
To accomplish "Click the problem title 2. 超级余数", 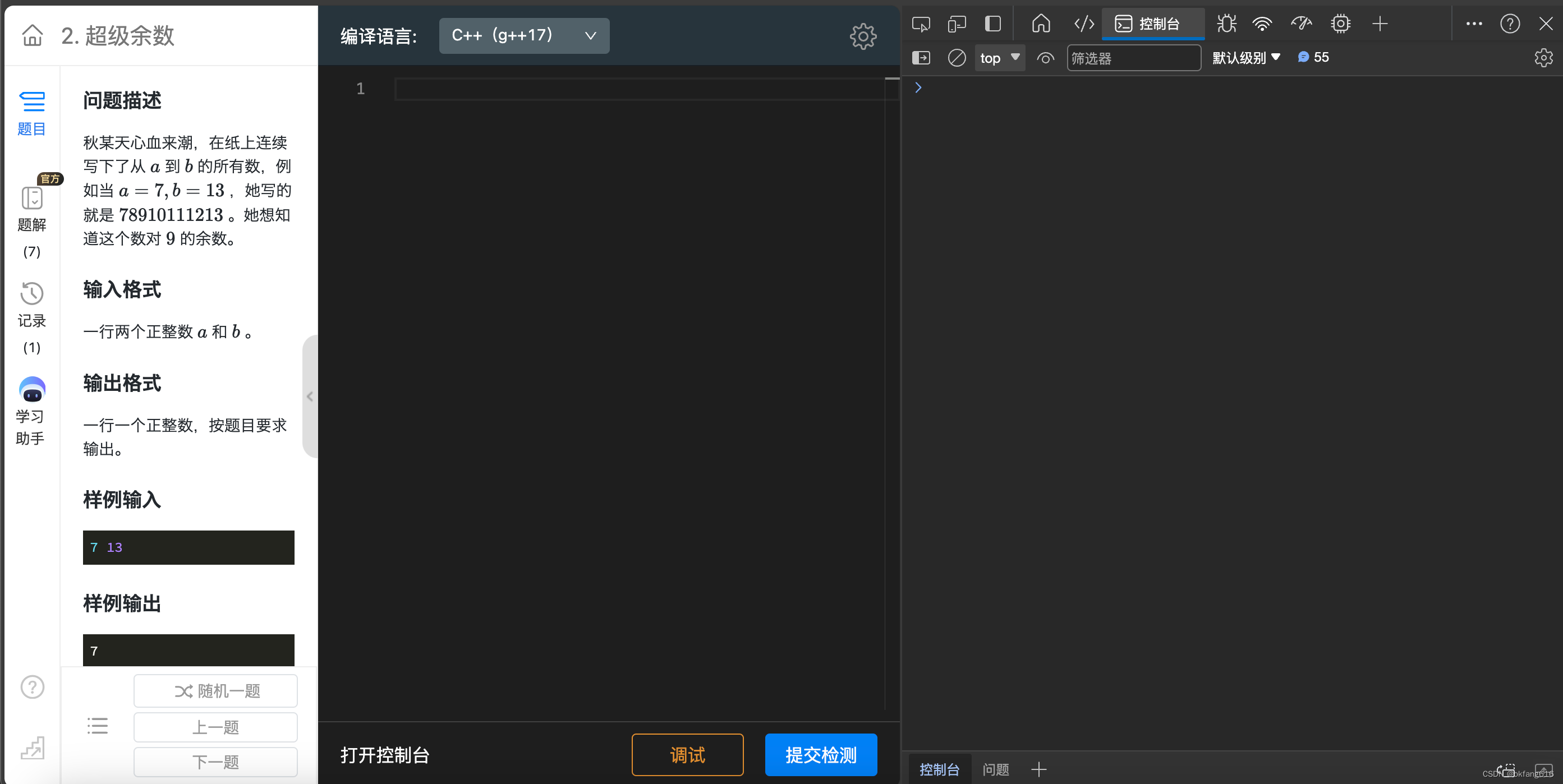I will click(117, 35).
